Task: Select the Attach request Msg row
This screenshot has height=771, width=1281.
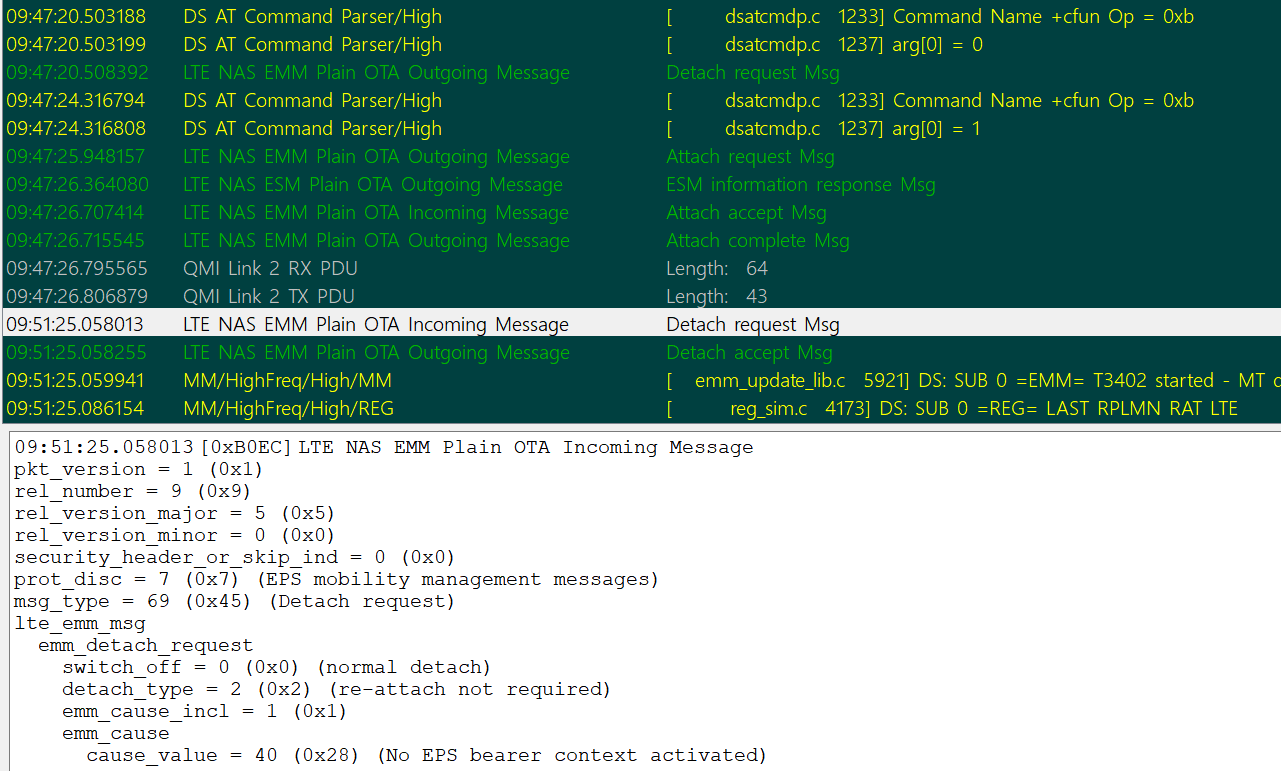Action: point(640,156)
